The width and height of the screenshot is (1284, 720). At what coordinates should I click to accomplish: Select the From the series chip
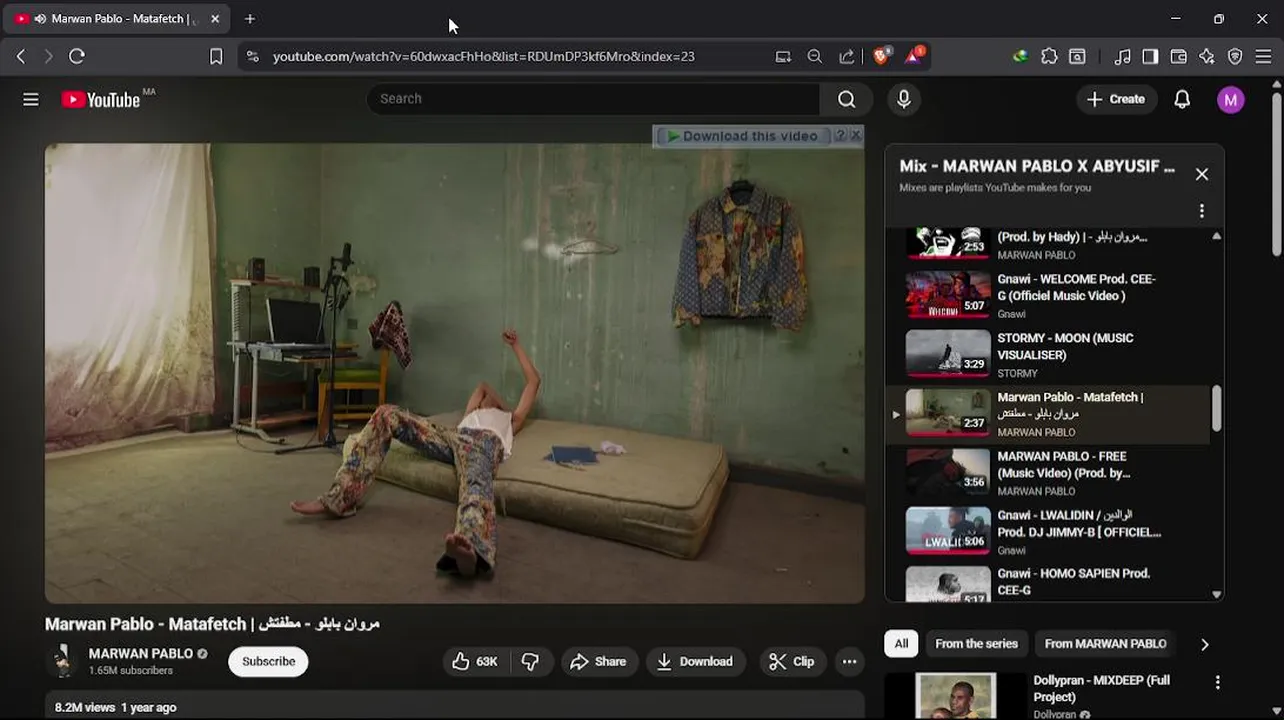click(976, 644)
